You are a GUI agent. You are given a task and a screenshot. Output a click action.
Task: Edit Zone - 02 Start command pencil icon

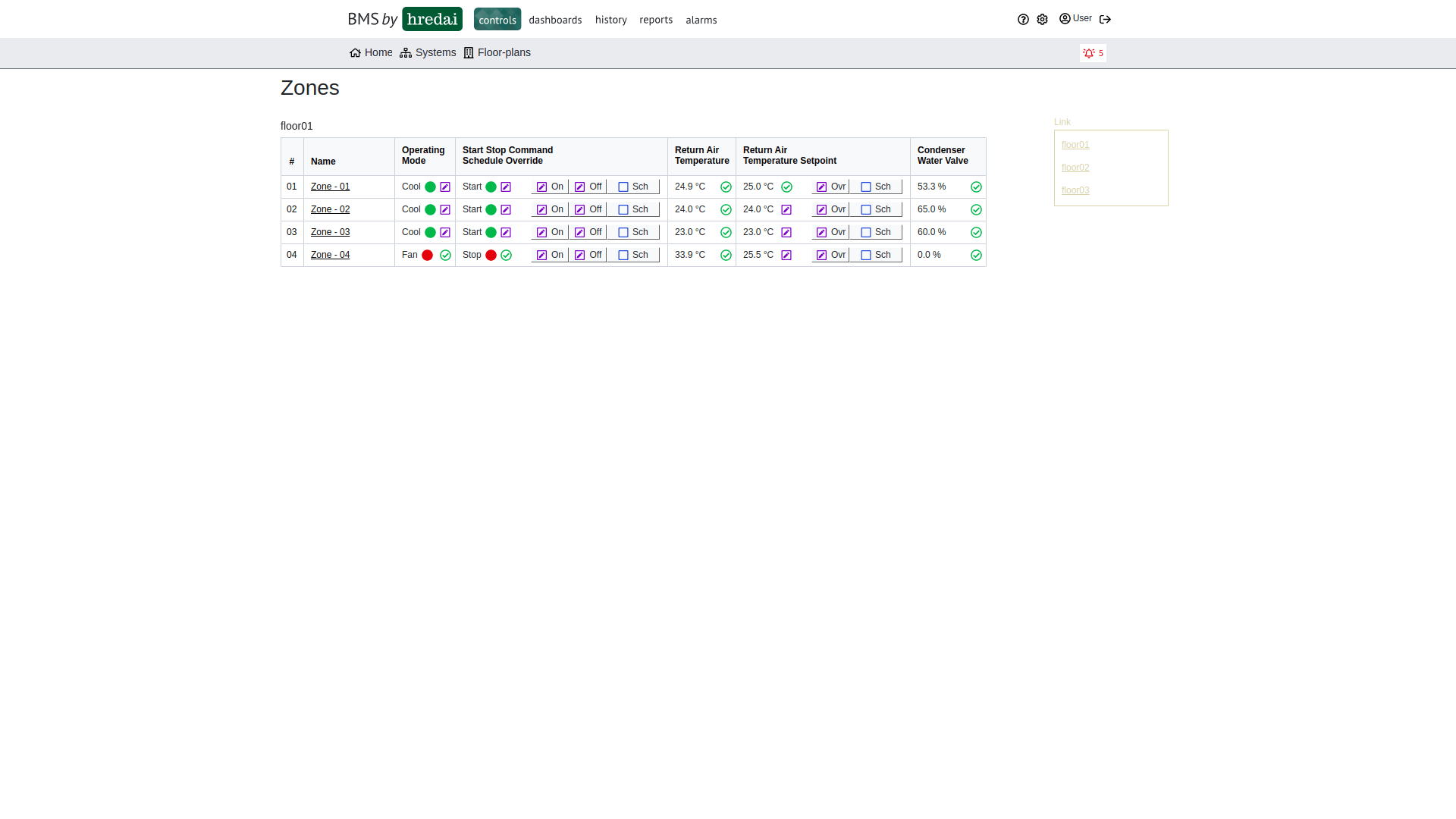pos(506,210)
